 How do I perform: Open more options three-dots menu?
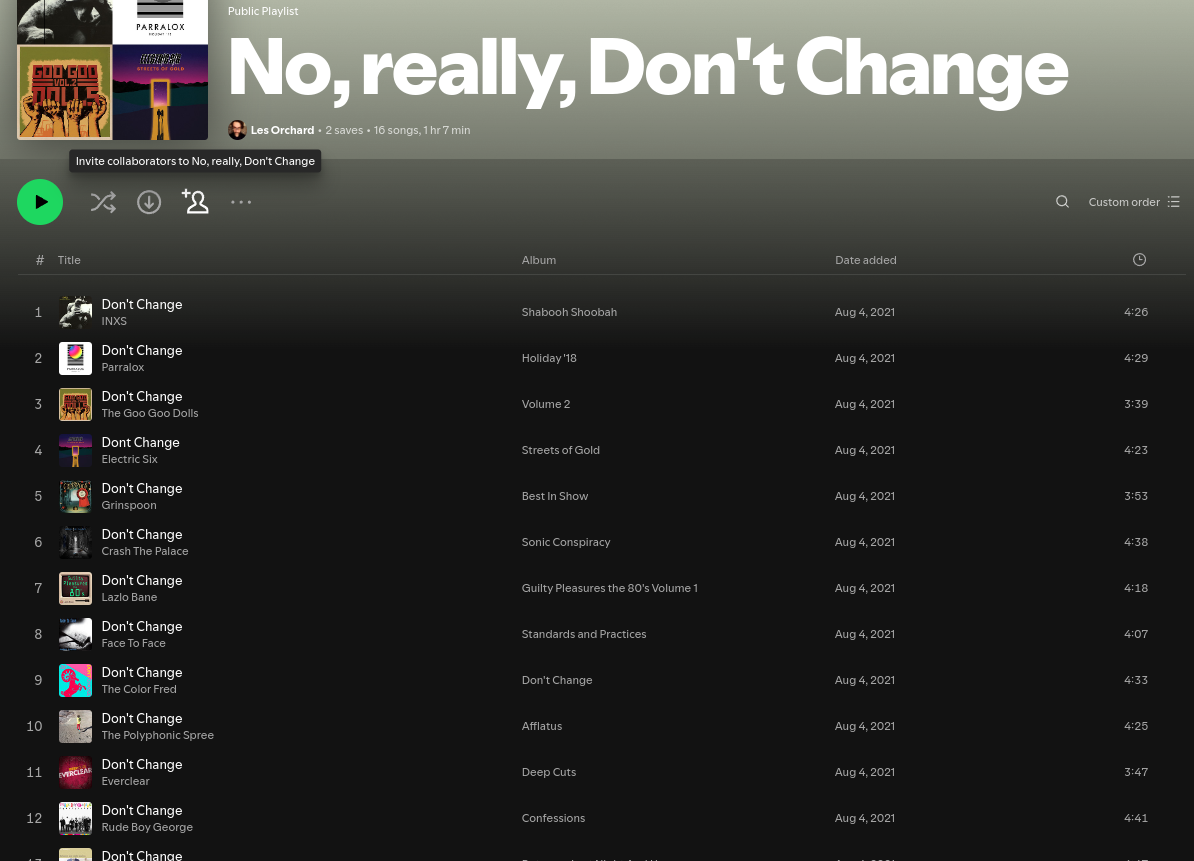coord(241,202)
